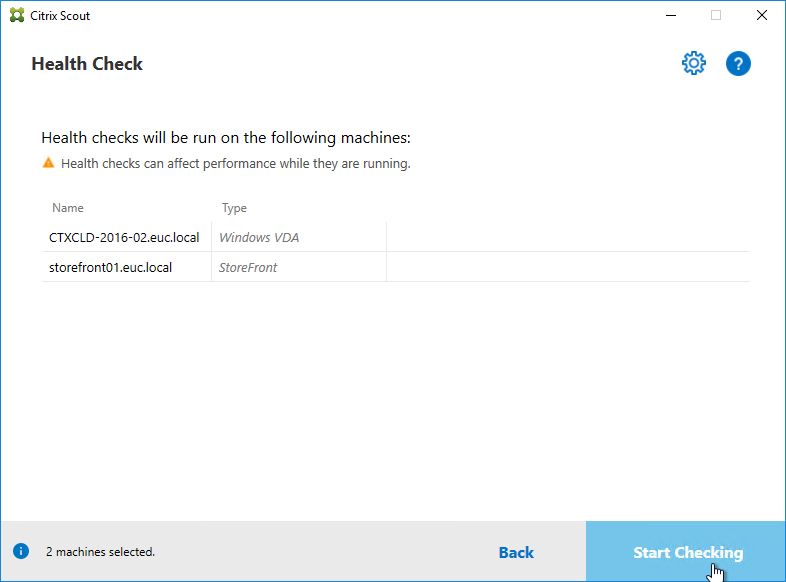The image size is (786, 582).
Task: Close the Citrix Scout window
Action: [x=762, y=16]
